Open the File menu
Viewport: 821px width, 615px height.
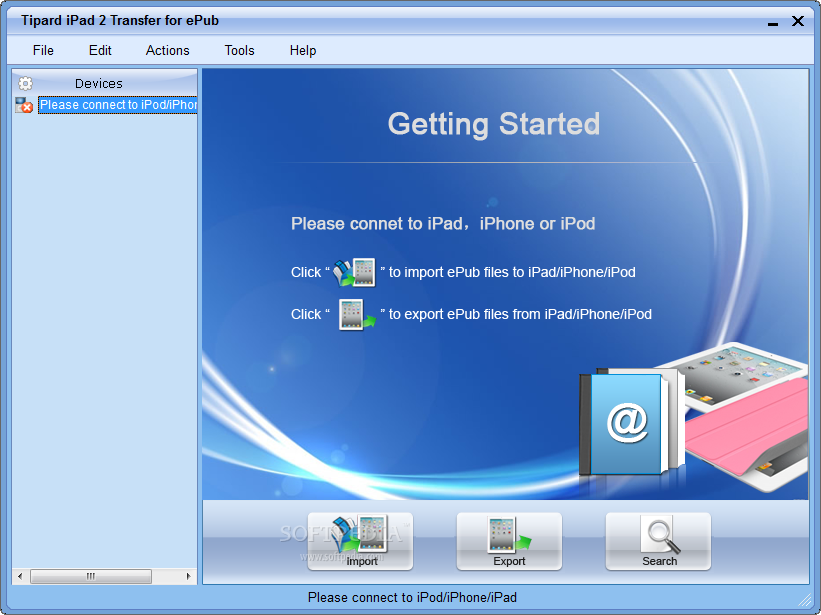pyautogui.click(x=43, y=50)
